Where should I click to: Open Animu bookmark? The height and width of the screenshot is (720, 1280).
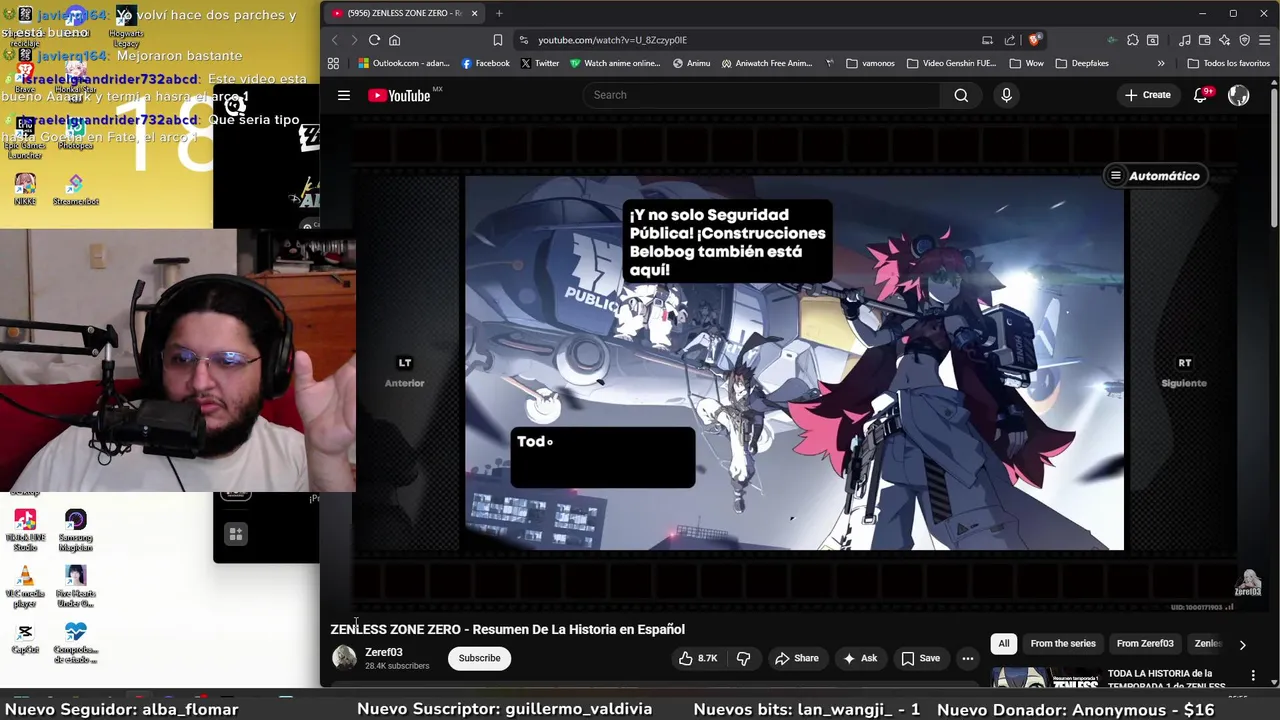pyautogui.click(x=691, y=63)
